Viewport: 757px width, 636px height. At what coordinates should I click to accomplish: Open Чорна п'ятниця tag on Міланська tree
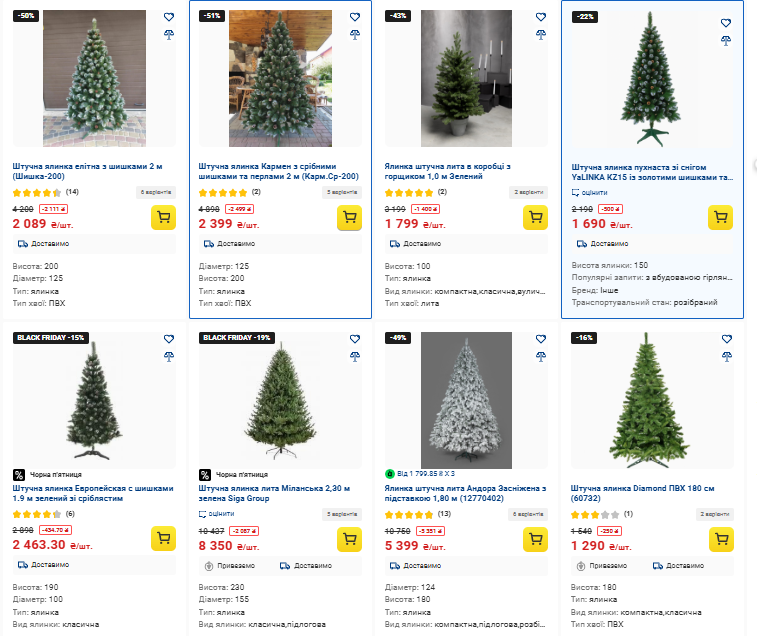(233, 474)
